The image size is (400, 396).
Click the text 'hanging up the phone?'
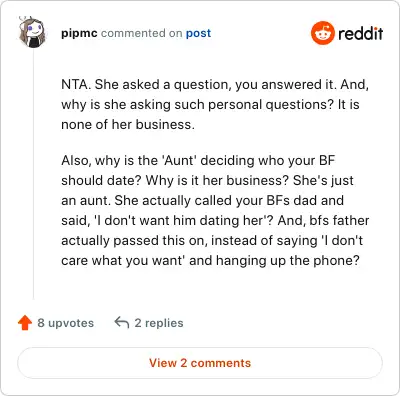point(288,260)
